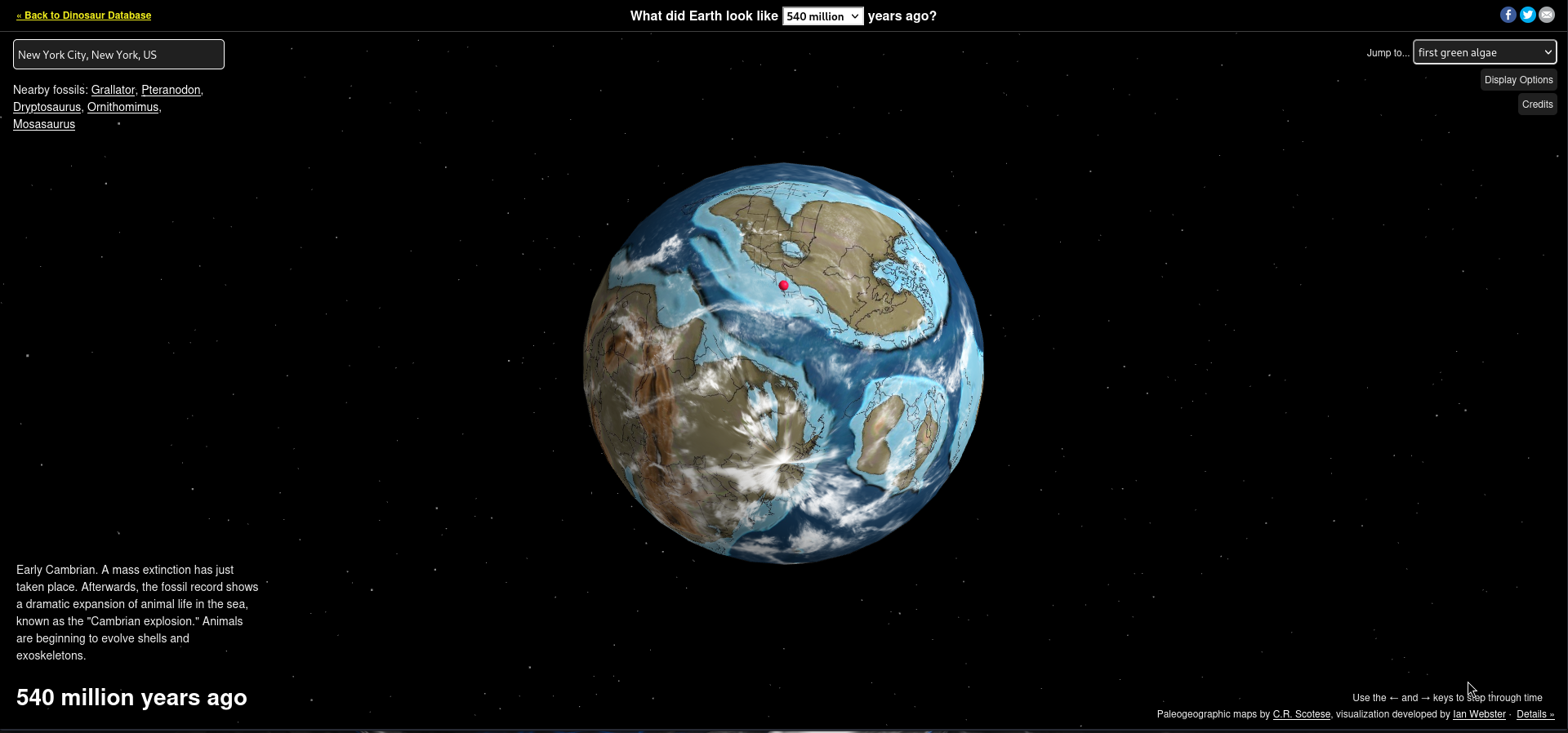Share the page on Facebook
Screen dimensions: 1568x733
point(1508,15)
